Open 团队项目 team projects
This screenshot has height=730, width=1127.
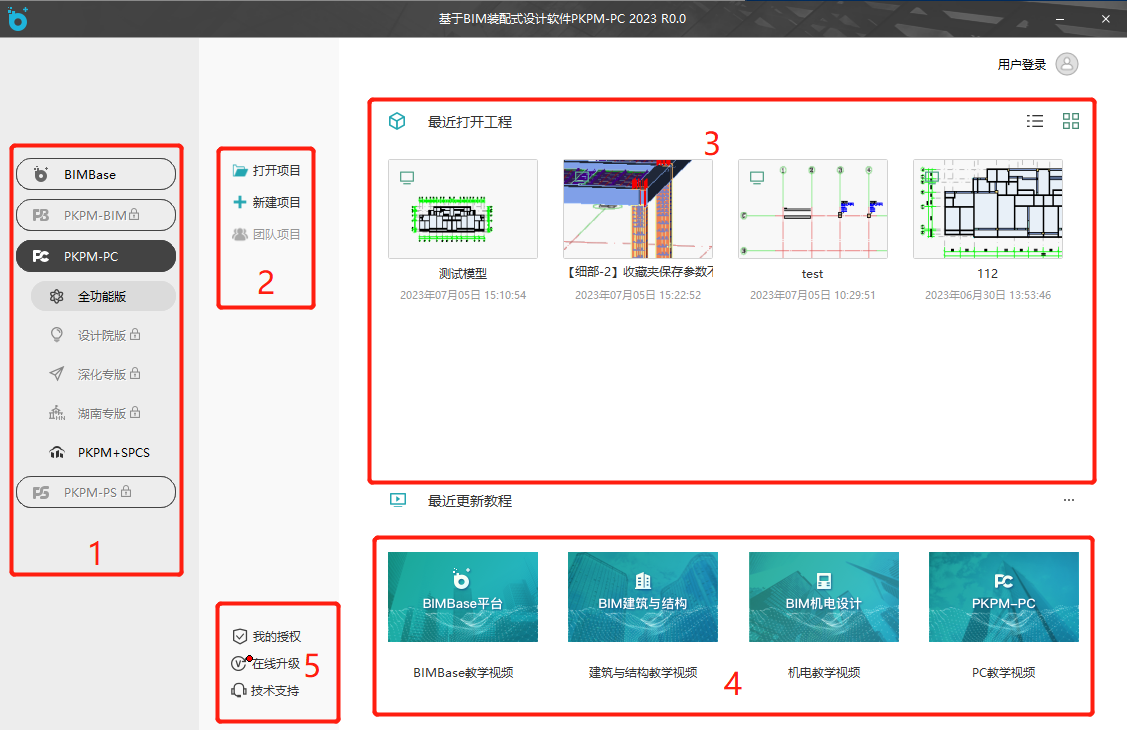click(x=267, y=234)
